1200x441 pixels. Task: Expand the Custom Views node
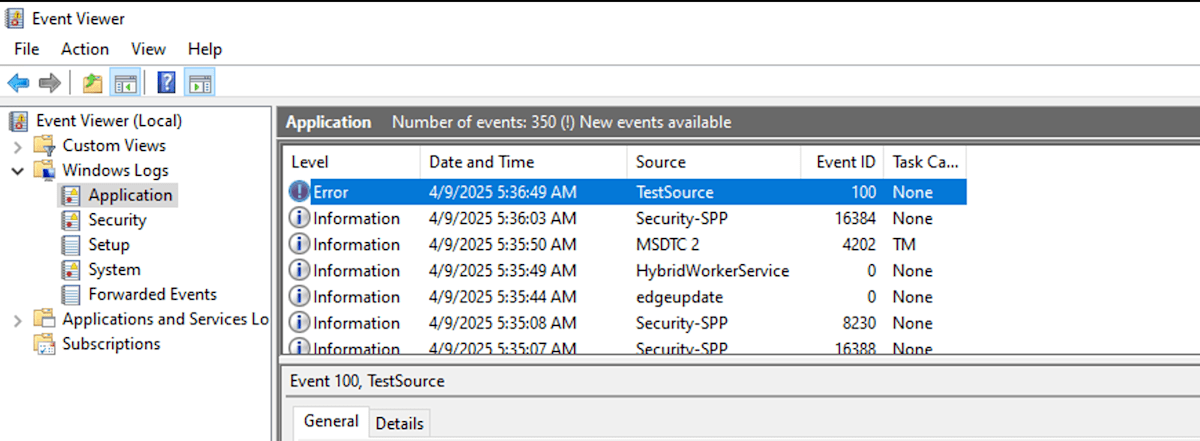pyautogui.click(x=18, y=146)
